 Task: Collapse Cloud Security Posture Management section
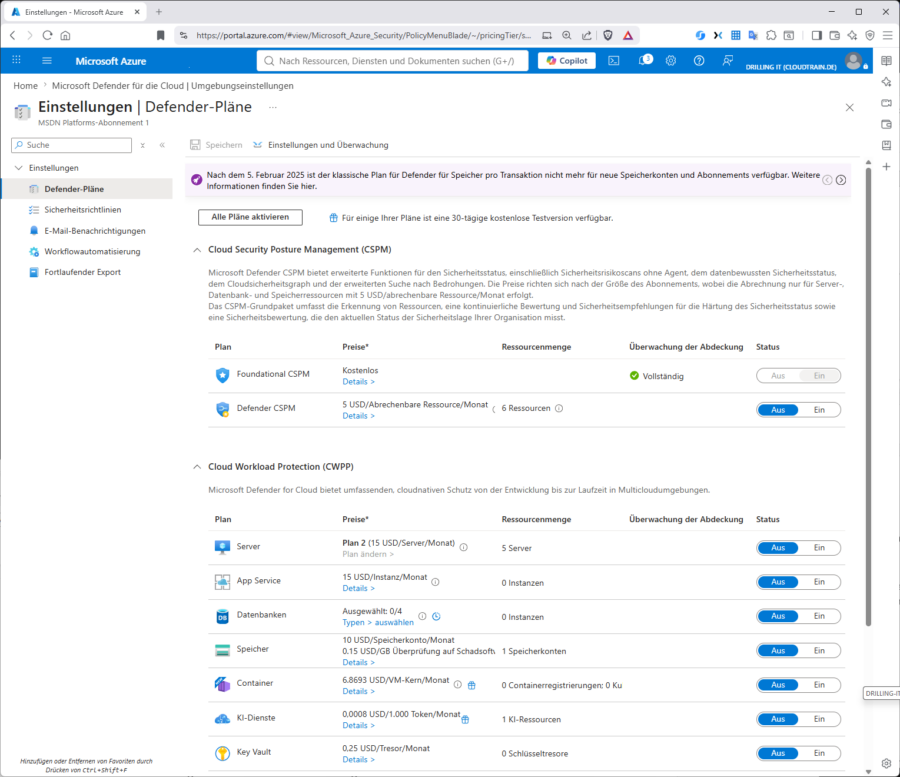(x=197, y=250)
